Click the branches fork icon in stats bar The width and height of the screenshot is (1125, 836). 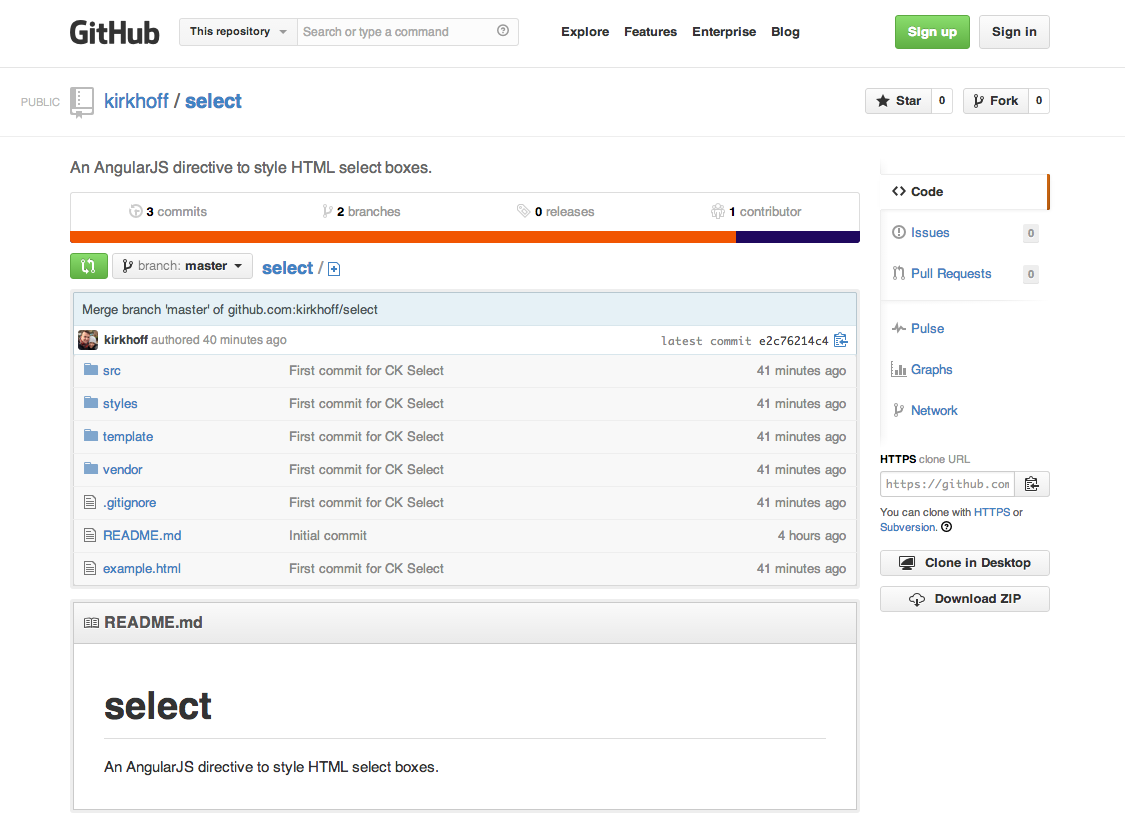click(327, 212)
